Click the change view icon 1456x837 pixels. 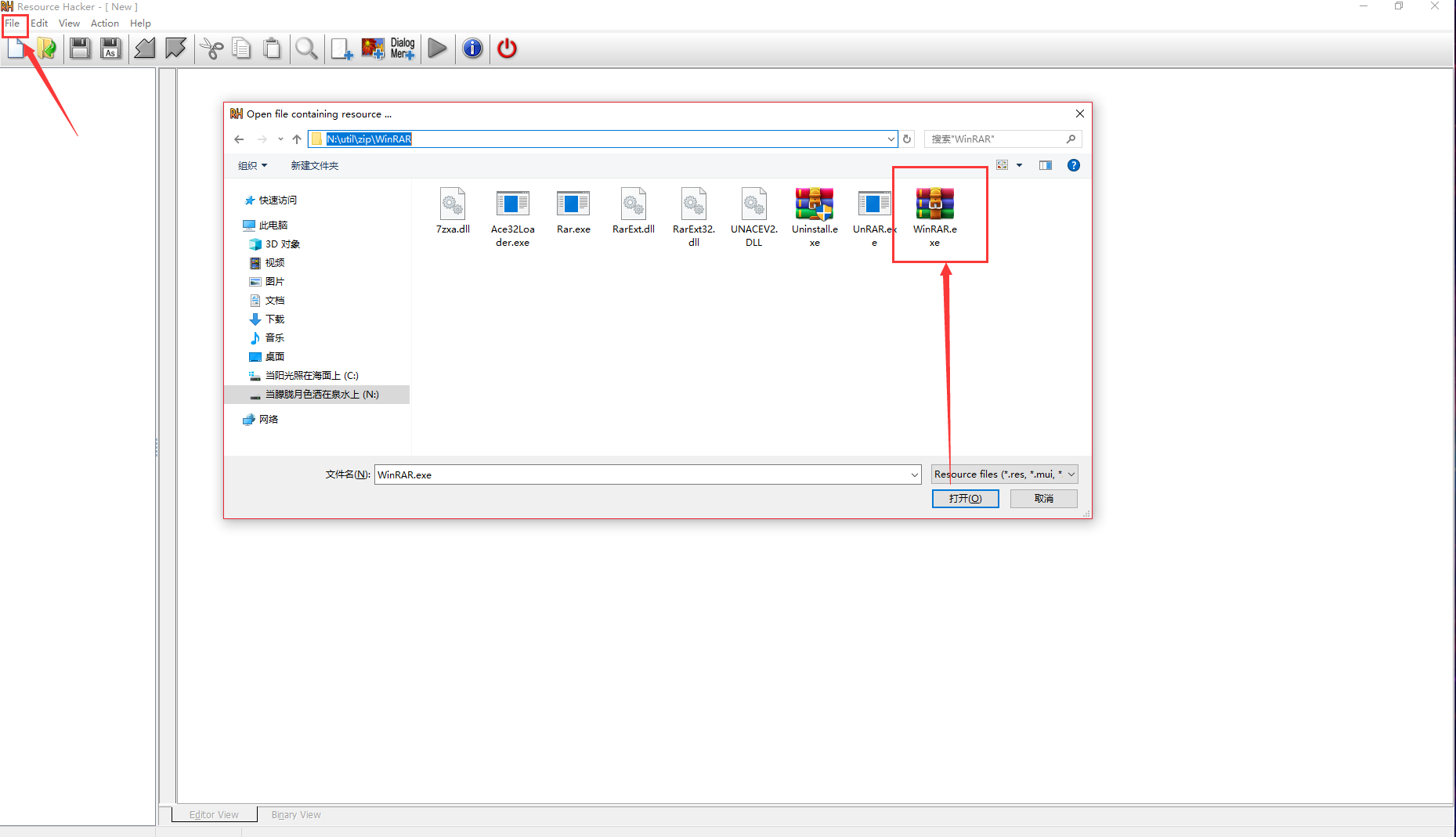click(1002, 165)
